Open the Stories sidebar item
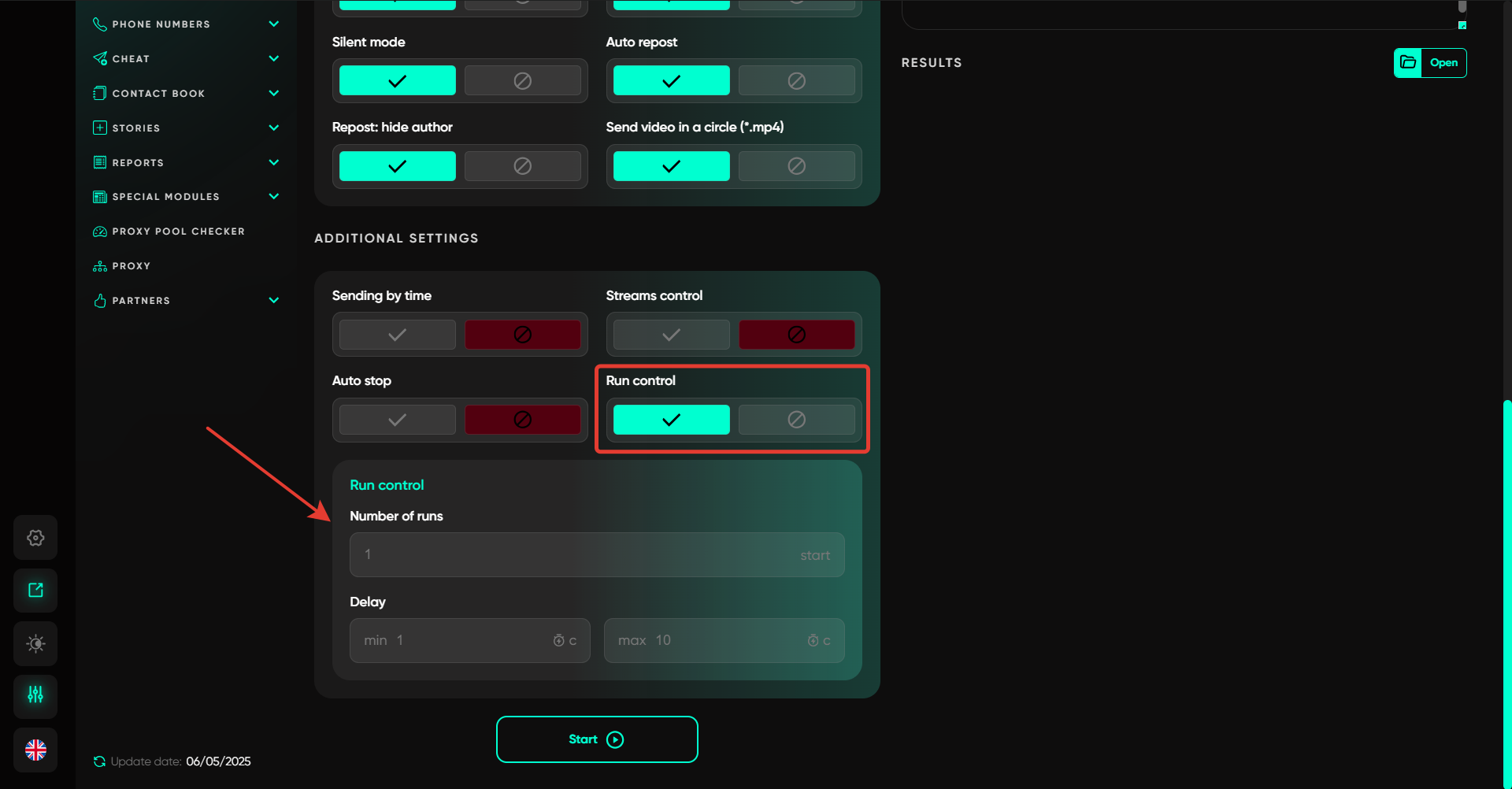This screenshot has width=1512, height=789. (x=135, y=128)
